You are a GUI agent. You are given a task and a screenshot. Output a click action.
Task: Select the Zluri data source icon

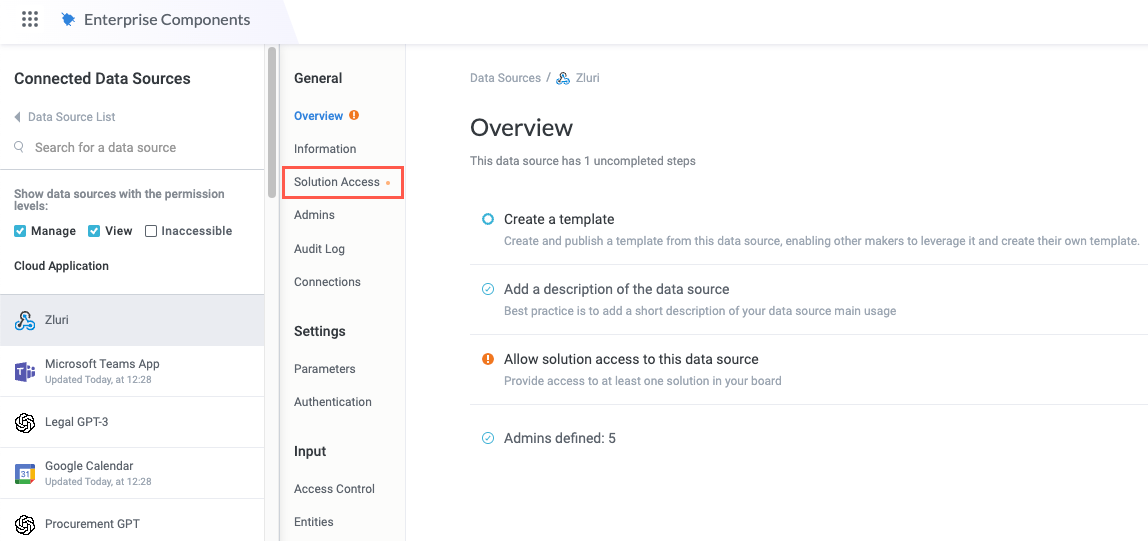click(25, 321)
